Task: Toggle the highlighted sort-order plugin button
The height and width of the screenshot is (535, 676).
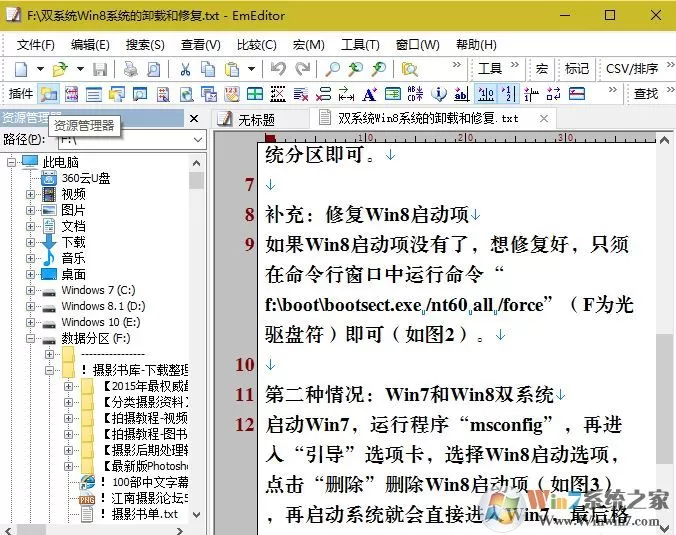Action: (x=508, y=94)
